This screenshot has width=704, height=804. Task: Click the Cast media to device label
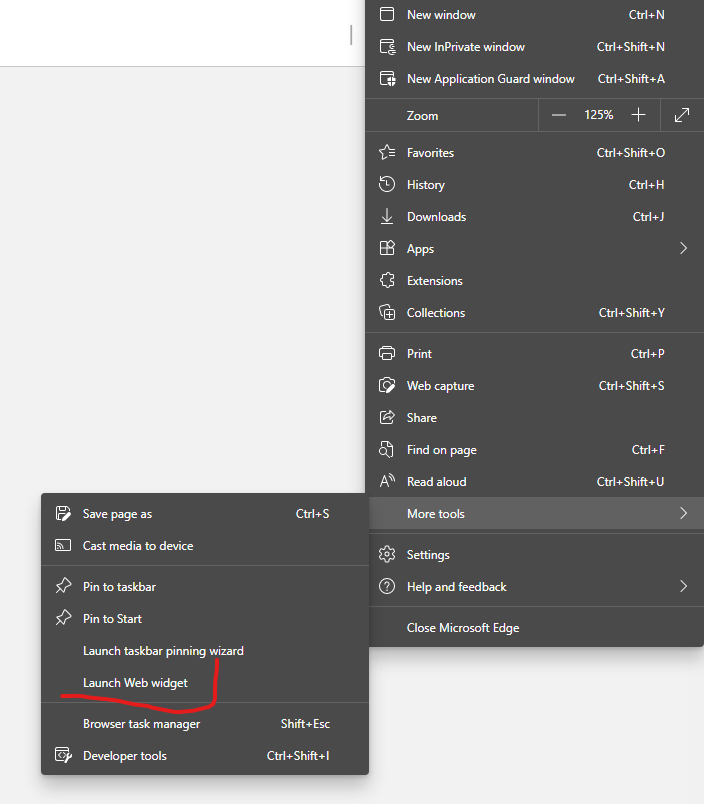coord(138,546)
